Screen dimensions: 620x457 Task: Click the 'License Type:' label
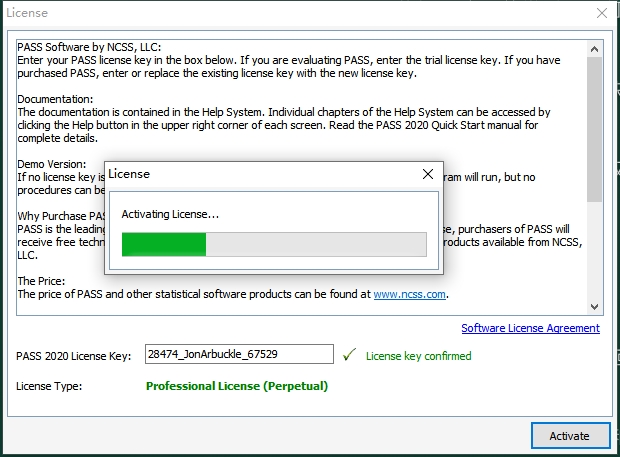[49, 386]
